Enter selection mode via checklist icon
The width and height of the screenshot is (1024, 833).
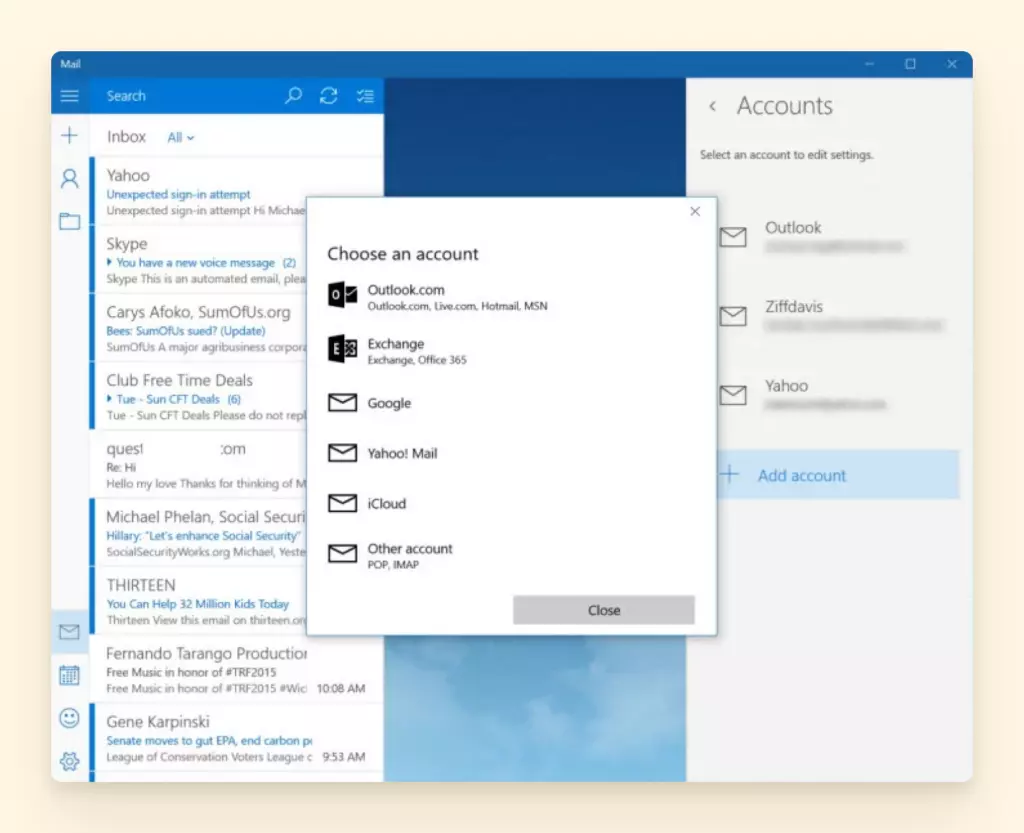365,96
